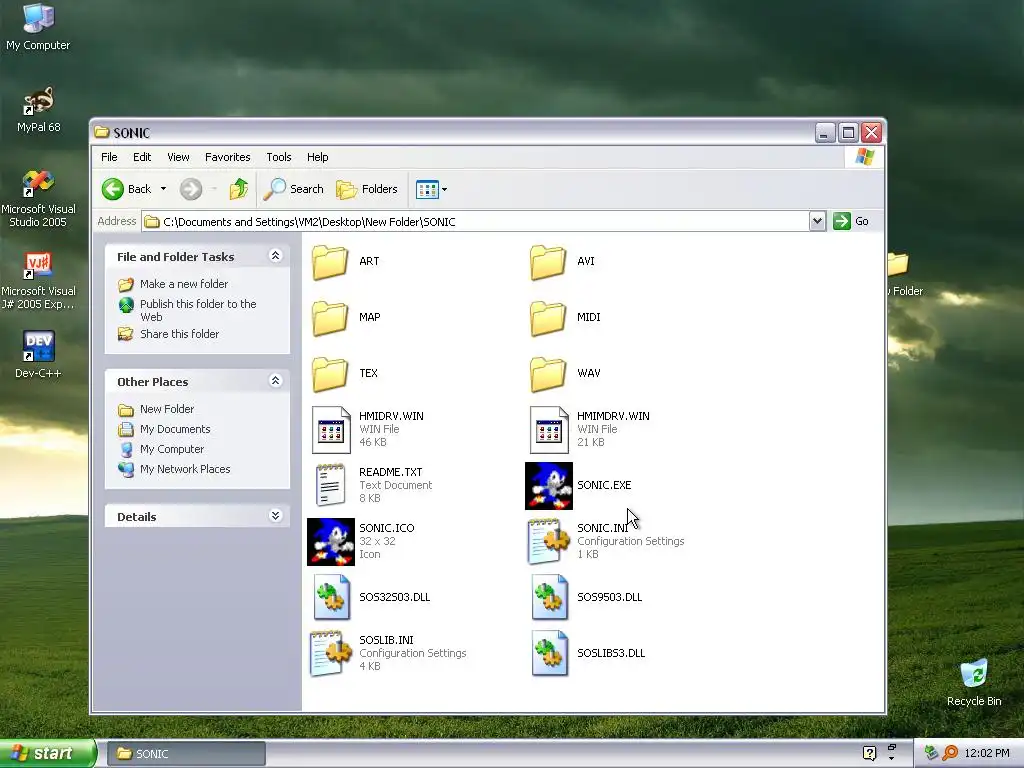Screen dimensions: 1024x768
Task: Select the SONIC.ICO icon file
Action: coord(331,541)
